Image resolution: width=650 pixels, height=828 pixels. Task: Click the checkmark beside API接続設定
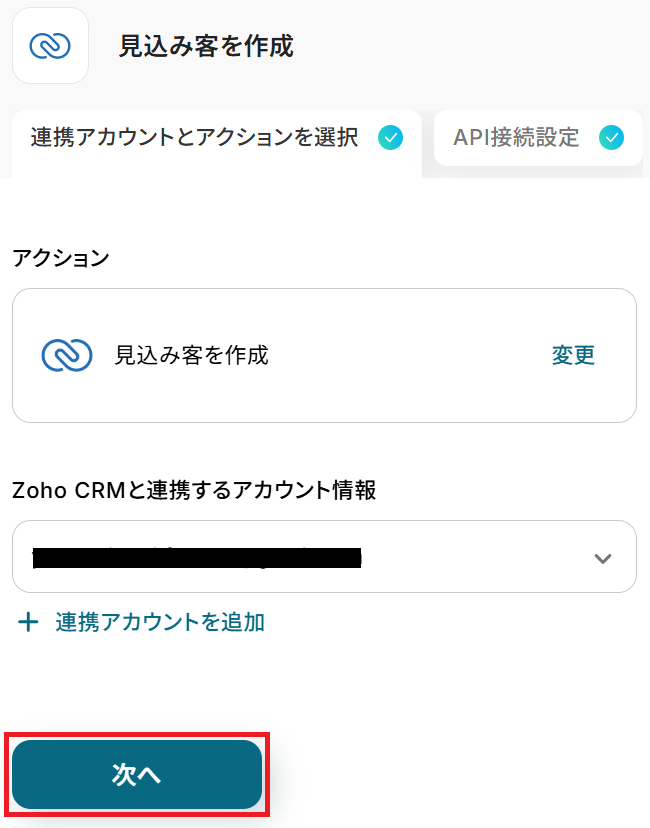[611, 138]
